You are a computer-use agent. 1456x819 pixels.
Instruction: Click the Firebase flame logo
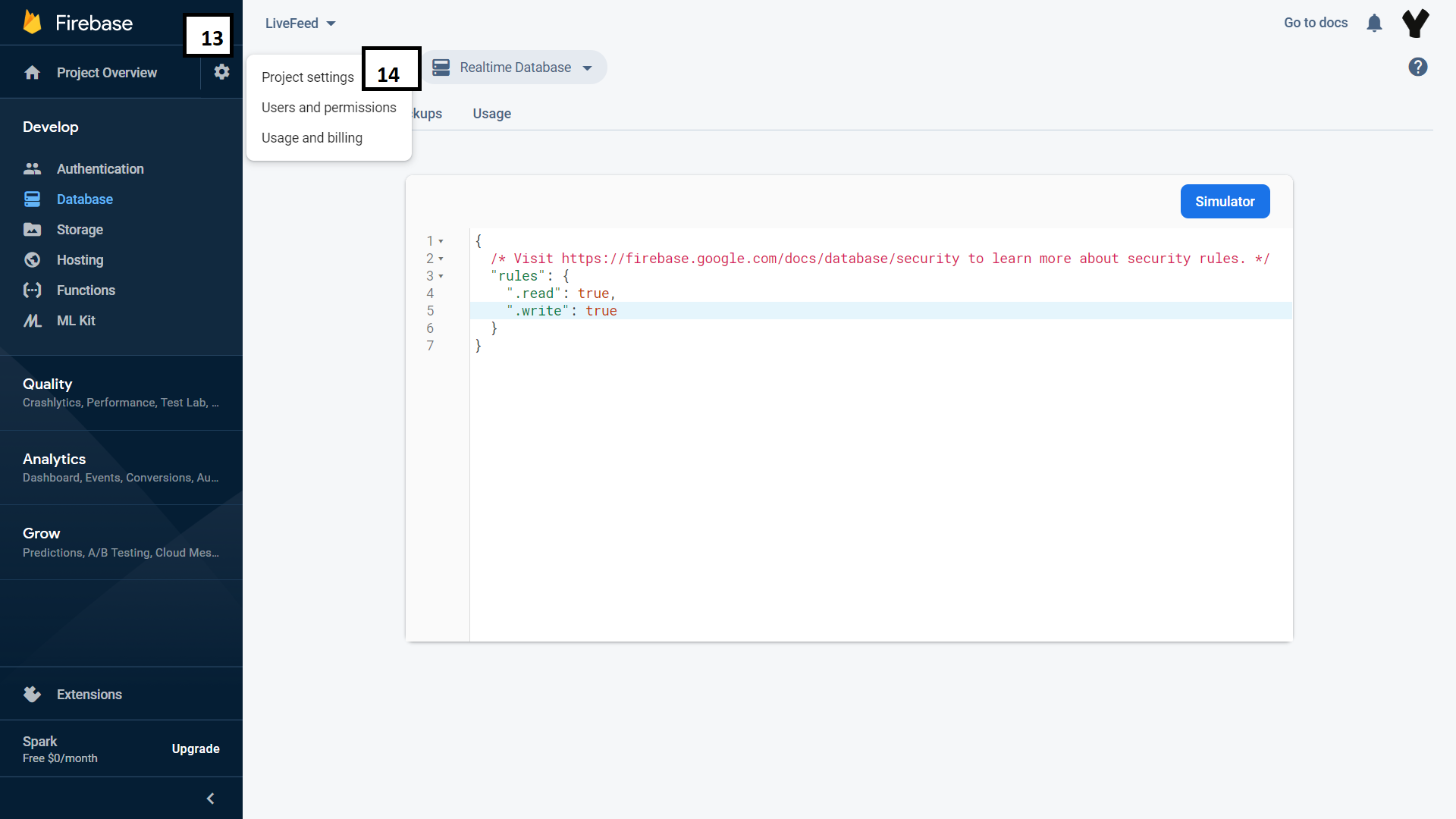tap(32, 23)
